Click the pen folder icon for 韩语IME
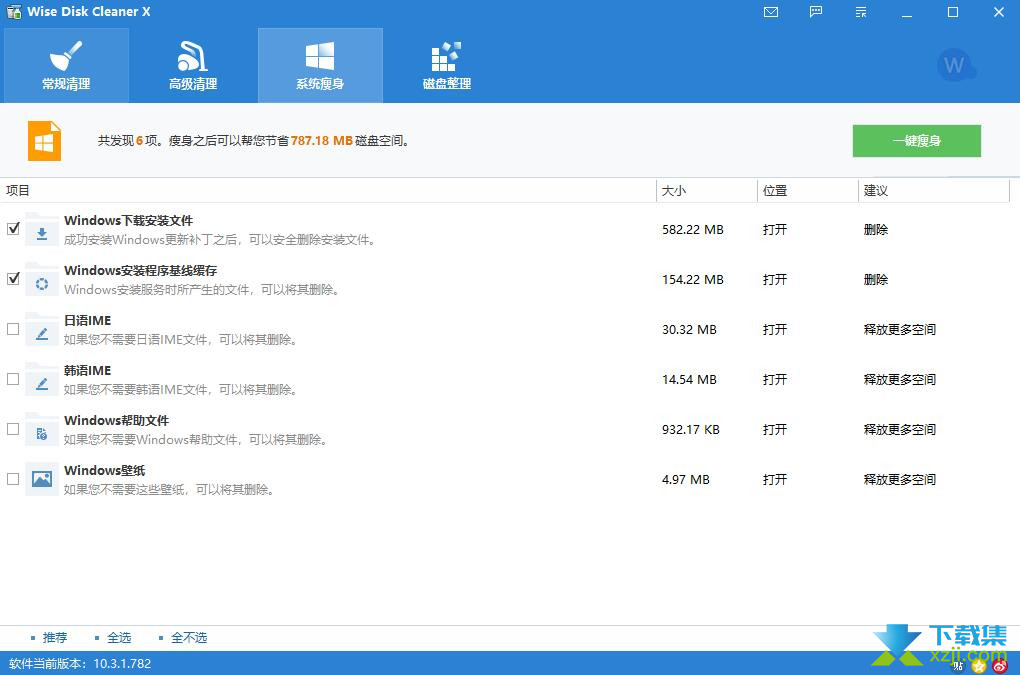This screenshot has width=1020, height=675. point(42,380)
